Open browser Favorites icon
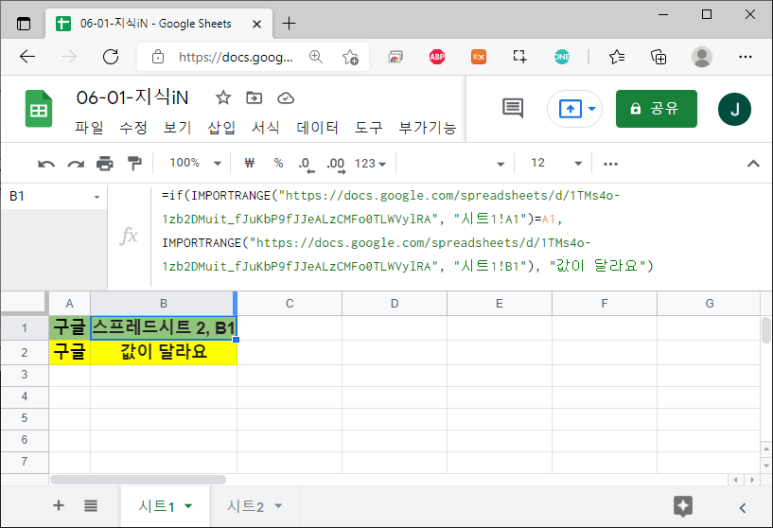Image resolution: width=773 pixels, height=528 pixels. click(617, 57)
